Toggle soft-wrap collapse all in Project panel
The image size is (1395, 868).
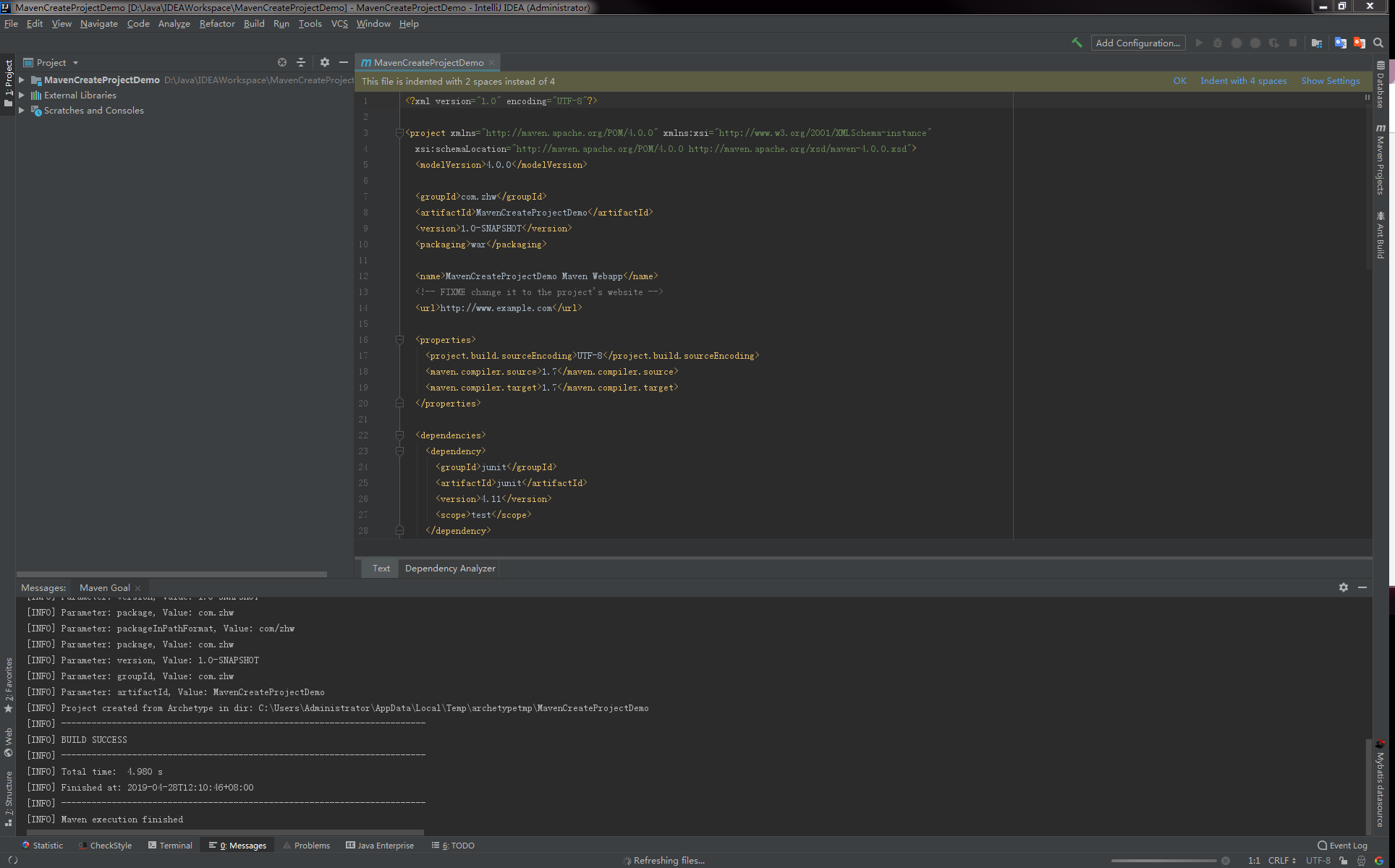301,62
